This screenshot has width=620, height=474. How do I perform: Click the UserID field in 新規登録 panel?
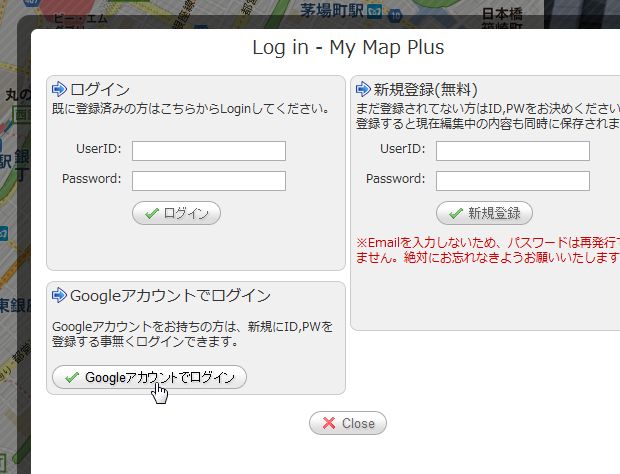(x=513, y=151)
